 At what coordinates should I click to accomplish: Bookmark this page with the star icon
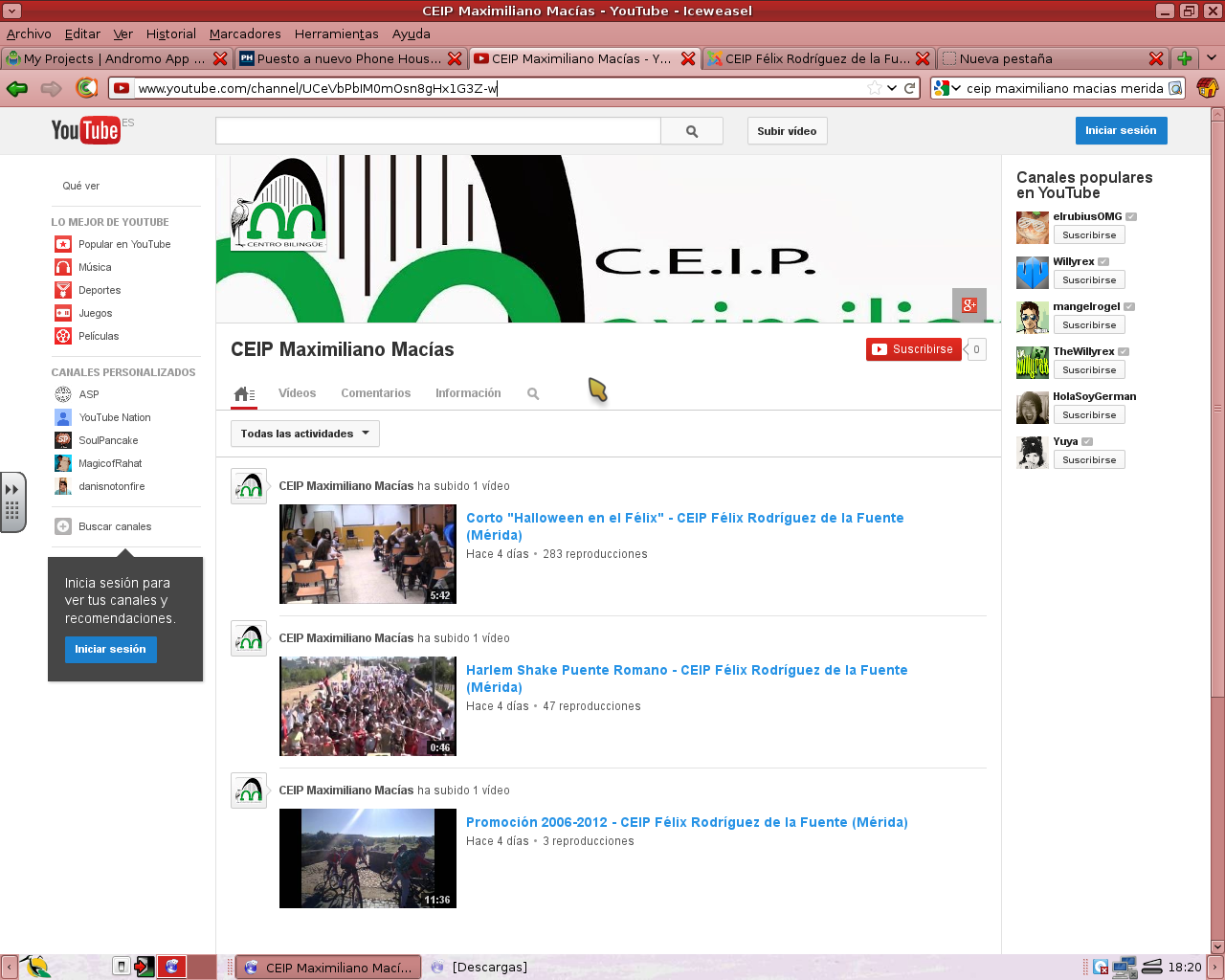point(874,88)
